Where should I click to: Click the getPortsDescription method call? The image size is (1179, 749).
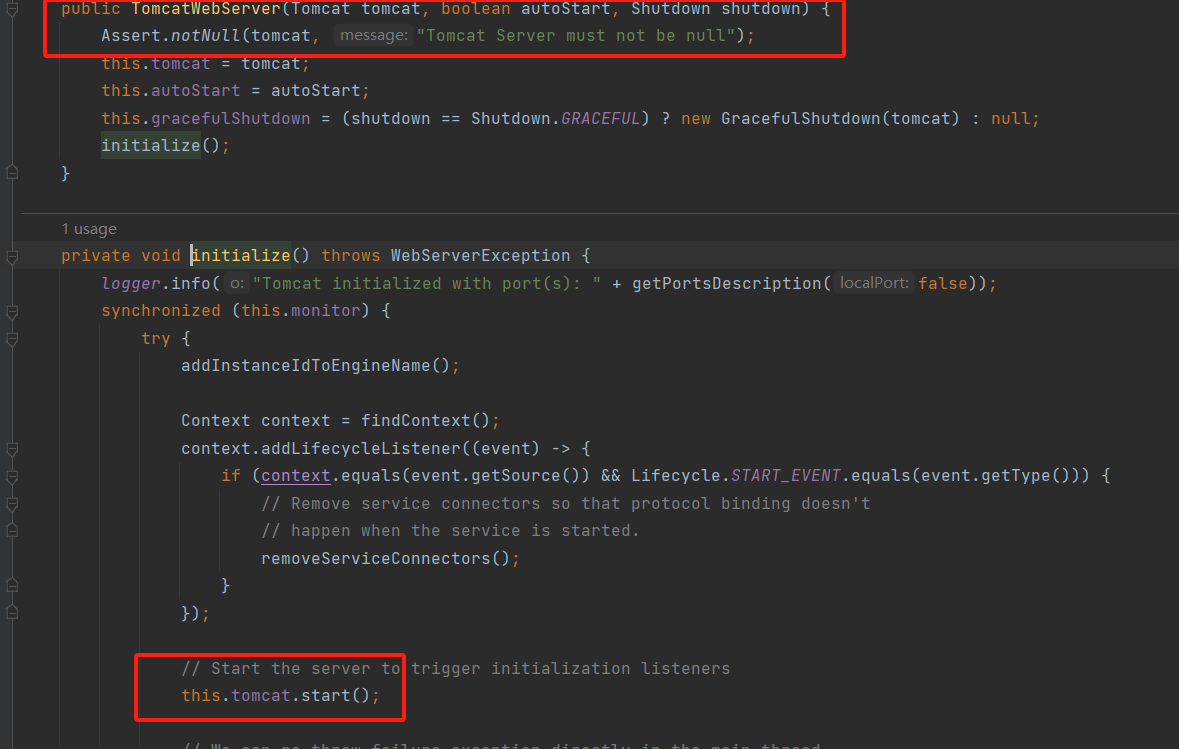coord(726,284)
